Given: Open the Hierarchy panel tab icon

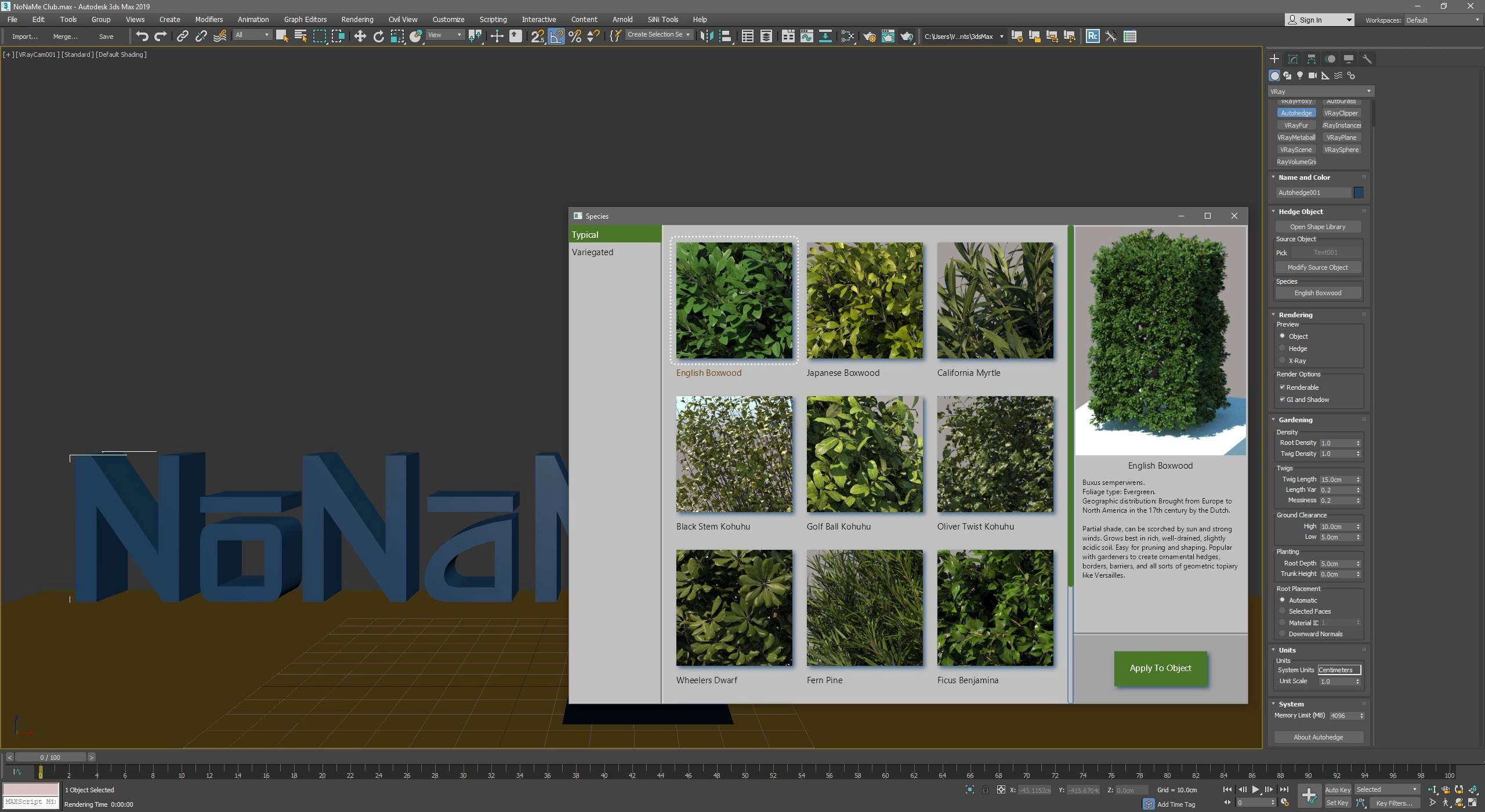Looking at the screenshot, I should 1311,59.
